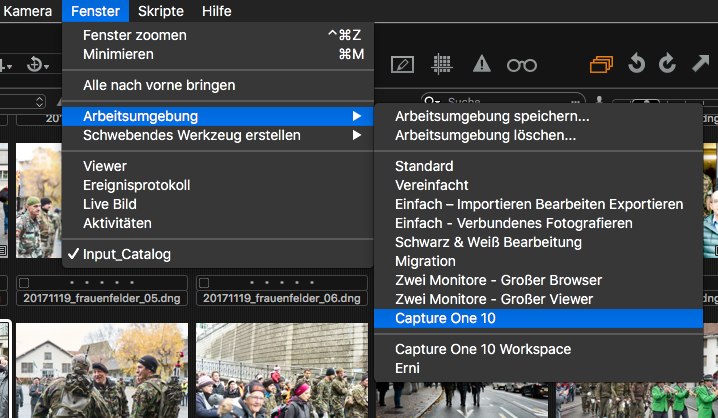Open the rotate tool dropdown icon
The height and width of the screenshot is (418, 718).
[38, 65]
